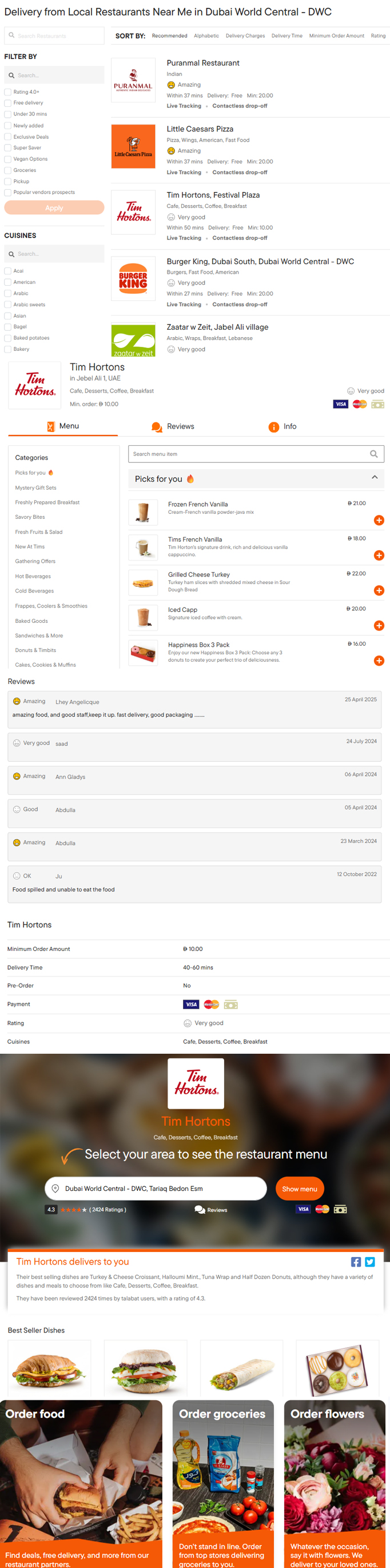Screen dimensions: 390x1568
Task: Switch to the Reviews tab
Action: [x=173, y=426]
